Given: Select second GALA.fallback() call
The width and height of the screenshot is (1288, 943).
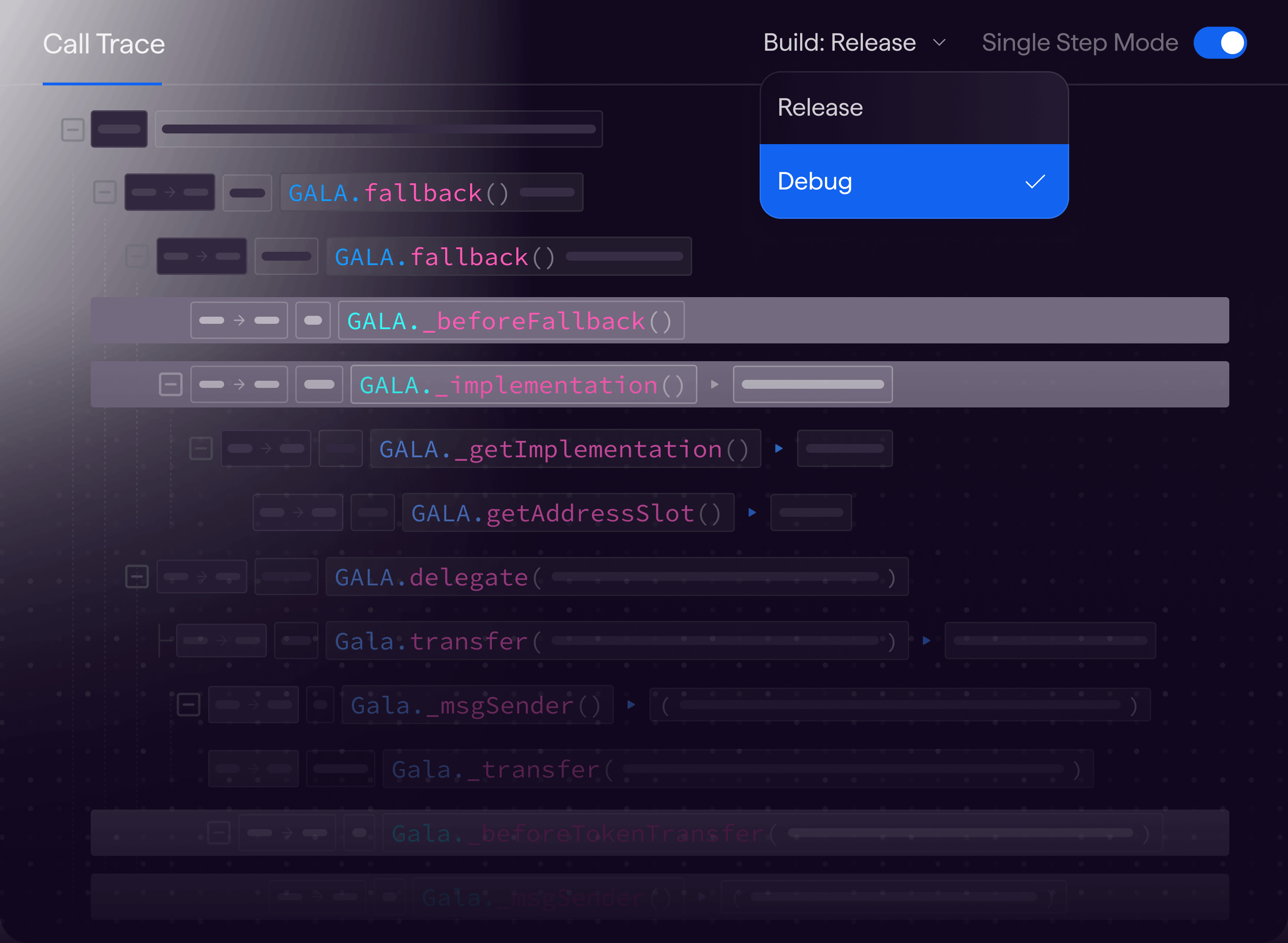Looking at the screenshot, I should coord(508,256).
